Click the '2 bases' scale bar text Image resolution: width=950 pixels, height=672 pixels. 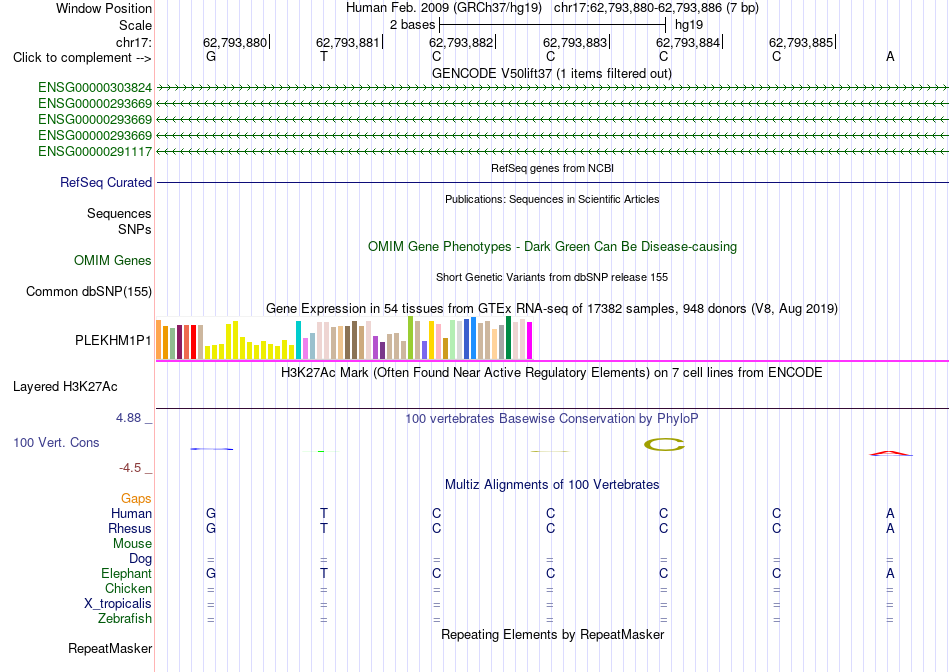(x=412, y=25)
